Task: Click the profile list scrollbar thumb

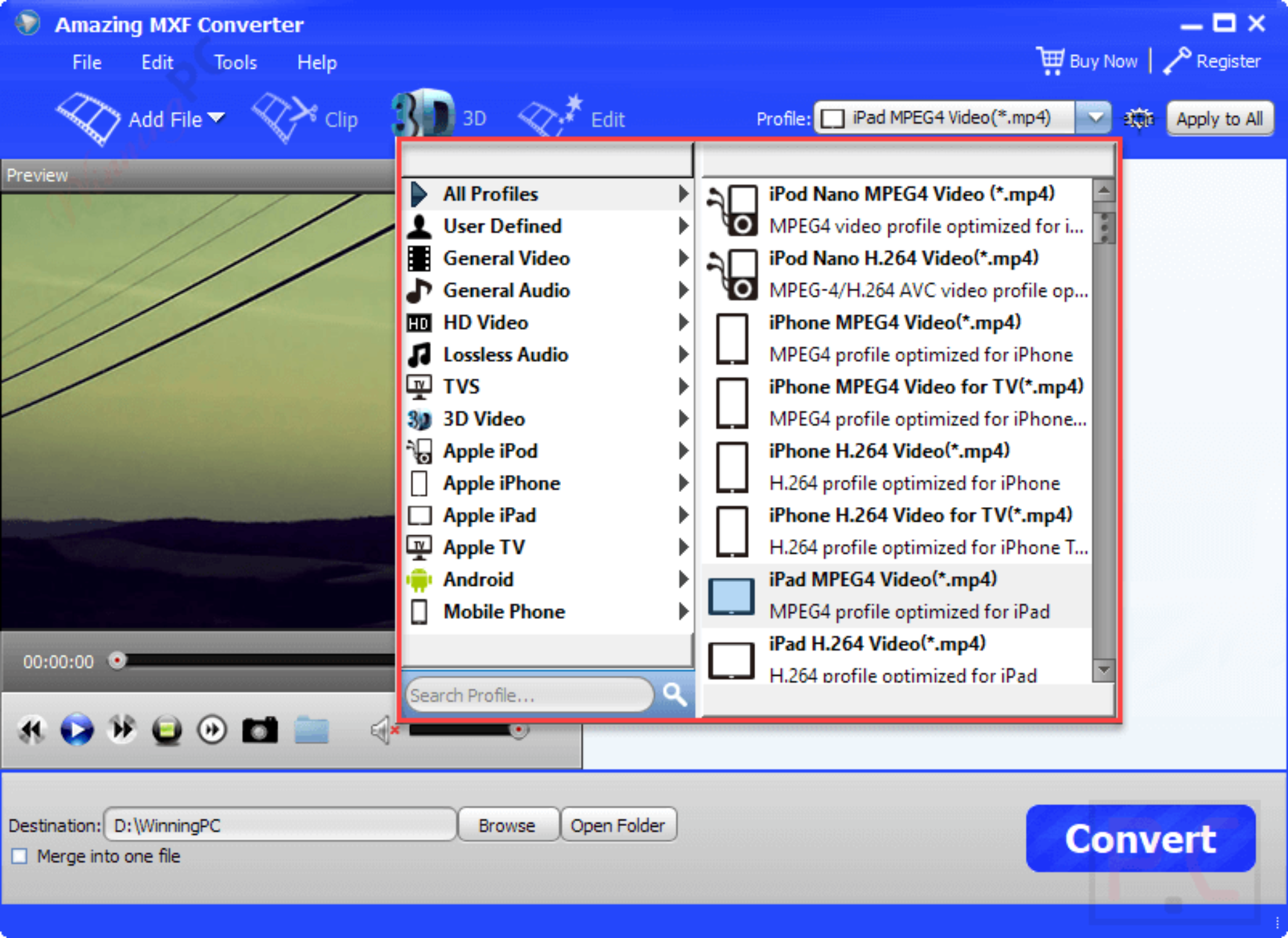Action: (1104, 228)
